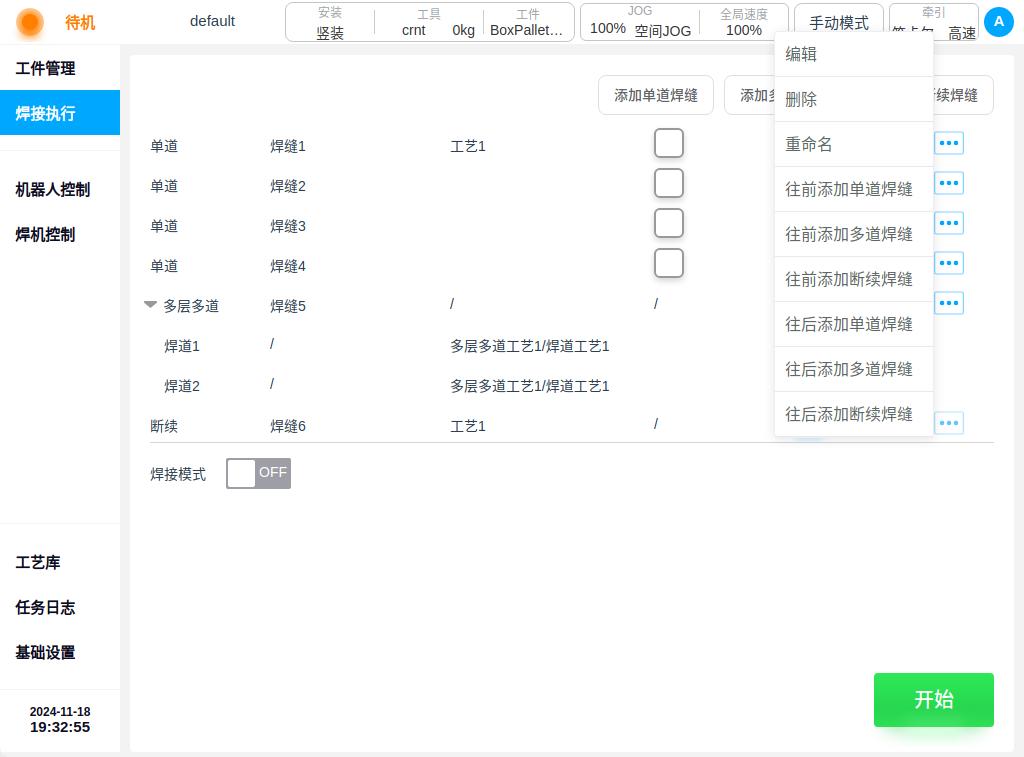Screen dimensions: 1024x757
Task: Open the JOG 空间JOG settings box
Action: point(639,22)
